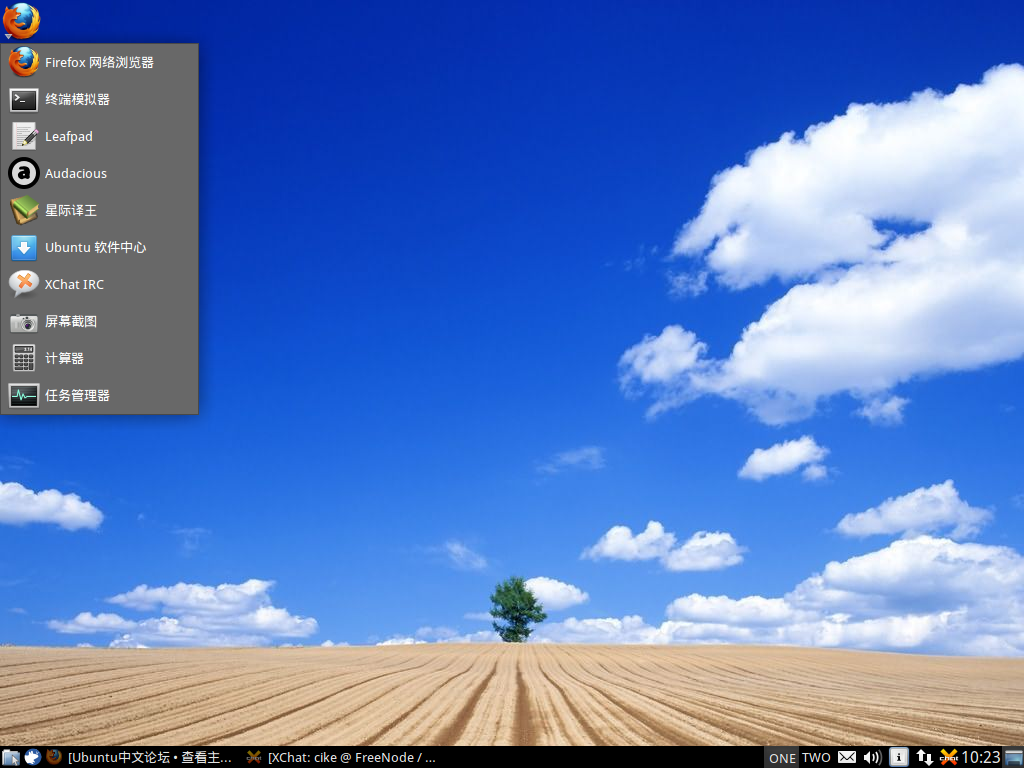The height and width of the screenshot is (768, 1024).
Task: Open the network up-down arrows indicator
Action: (x=924, y=758)
